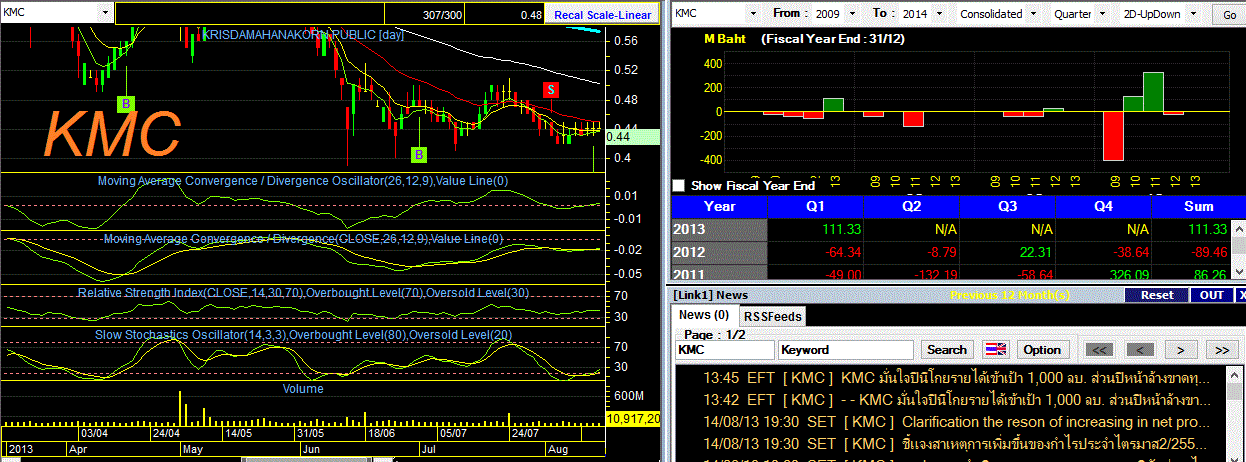Click the Previous 12 Month(s) label
The width and height of the screenshot is (1246, 462).
click(1009, 295)
